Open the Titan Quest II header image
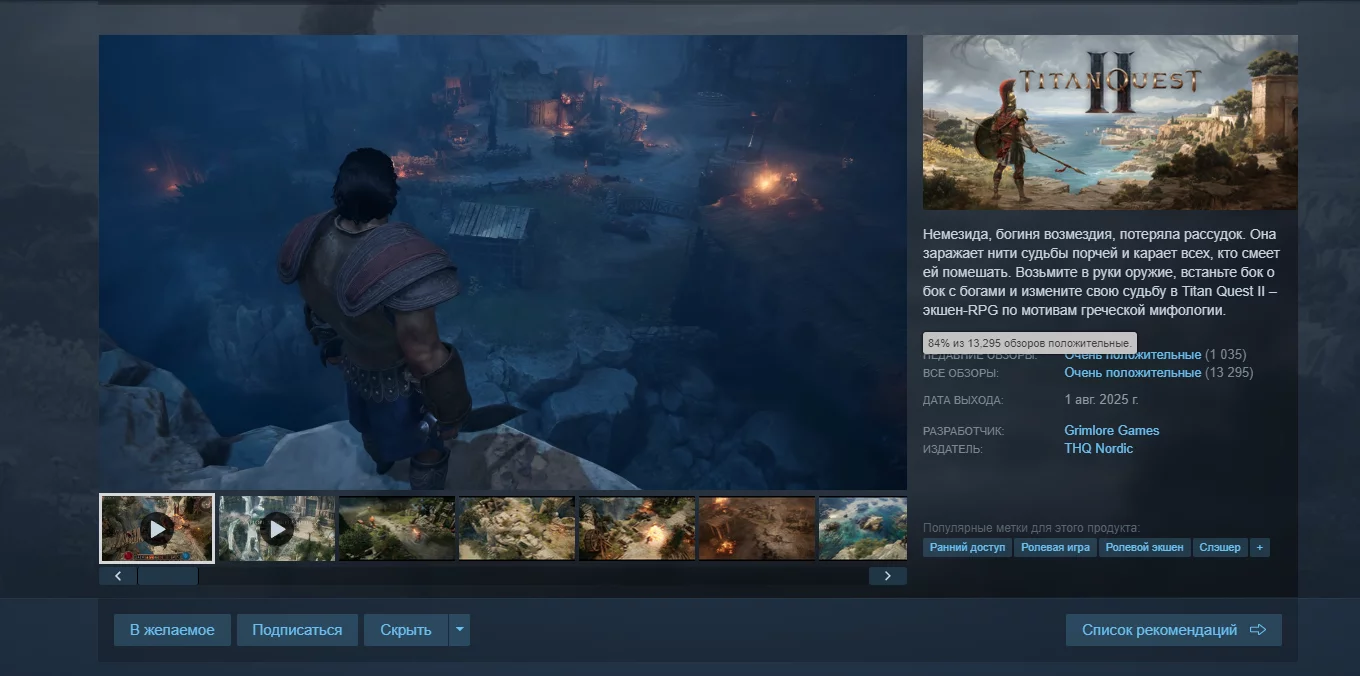This screenshot has height=676, width=1360. (1110, 122)
